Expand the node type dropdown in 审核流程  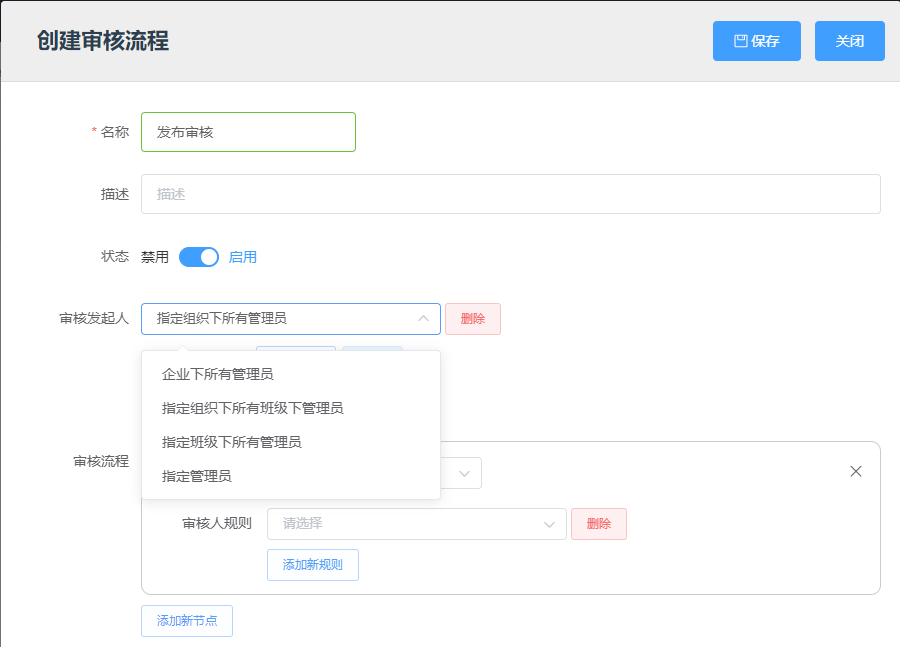pyautogui.click(x=465, y=472)
